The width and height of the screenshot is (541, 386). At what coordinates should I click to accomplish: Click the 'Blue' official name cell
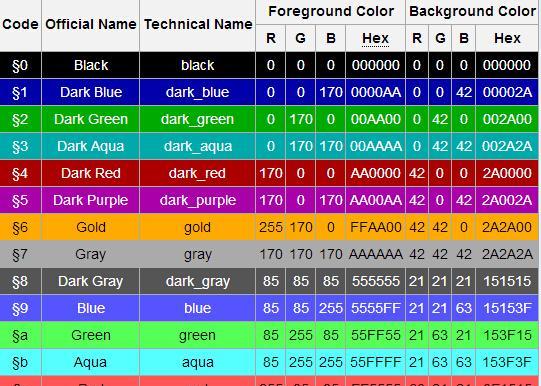91,308
